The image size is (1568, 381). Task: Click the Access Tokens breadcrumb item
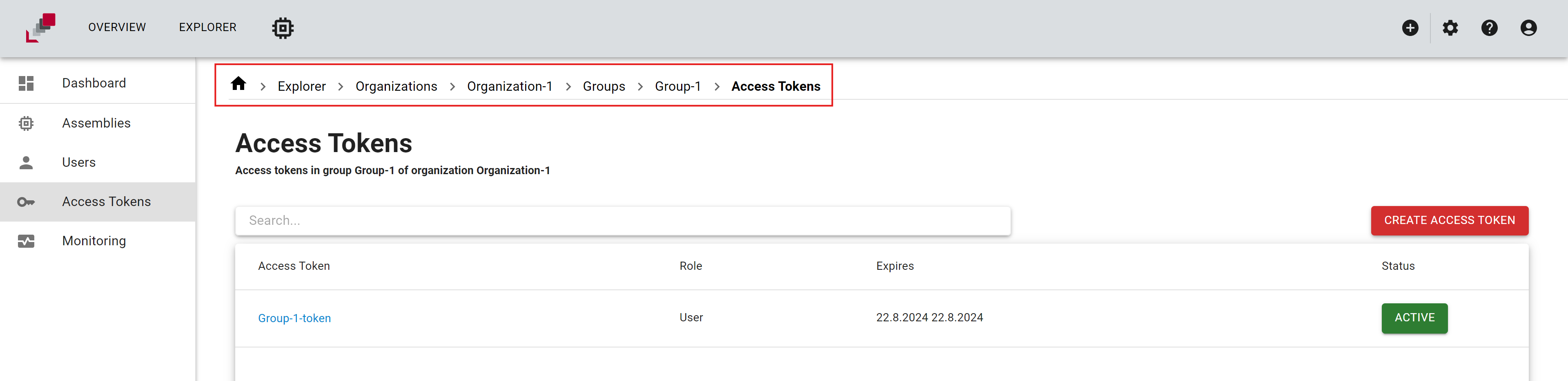[x=775, y=87]
